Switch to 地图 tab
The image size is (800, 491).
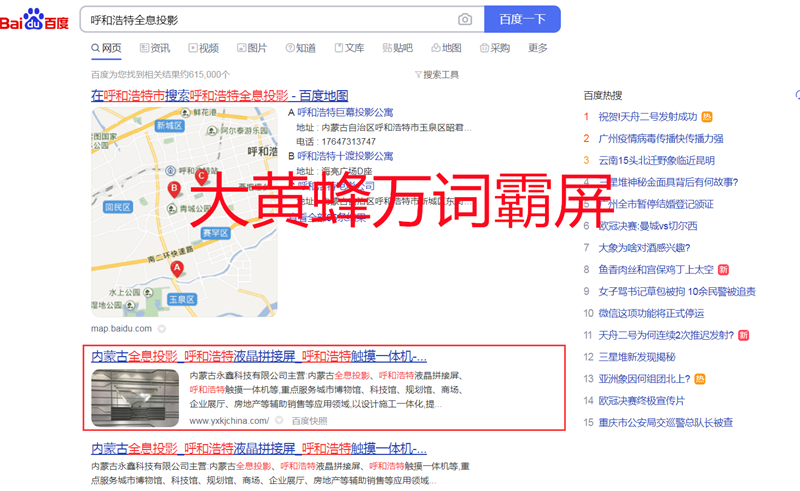point(446,48)
